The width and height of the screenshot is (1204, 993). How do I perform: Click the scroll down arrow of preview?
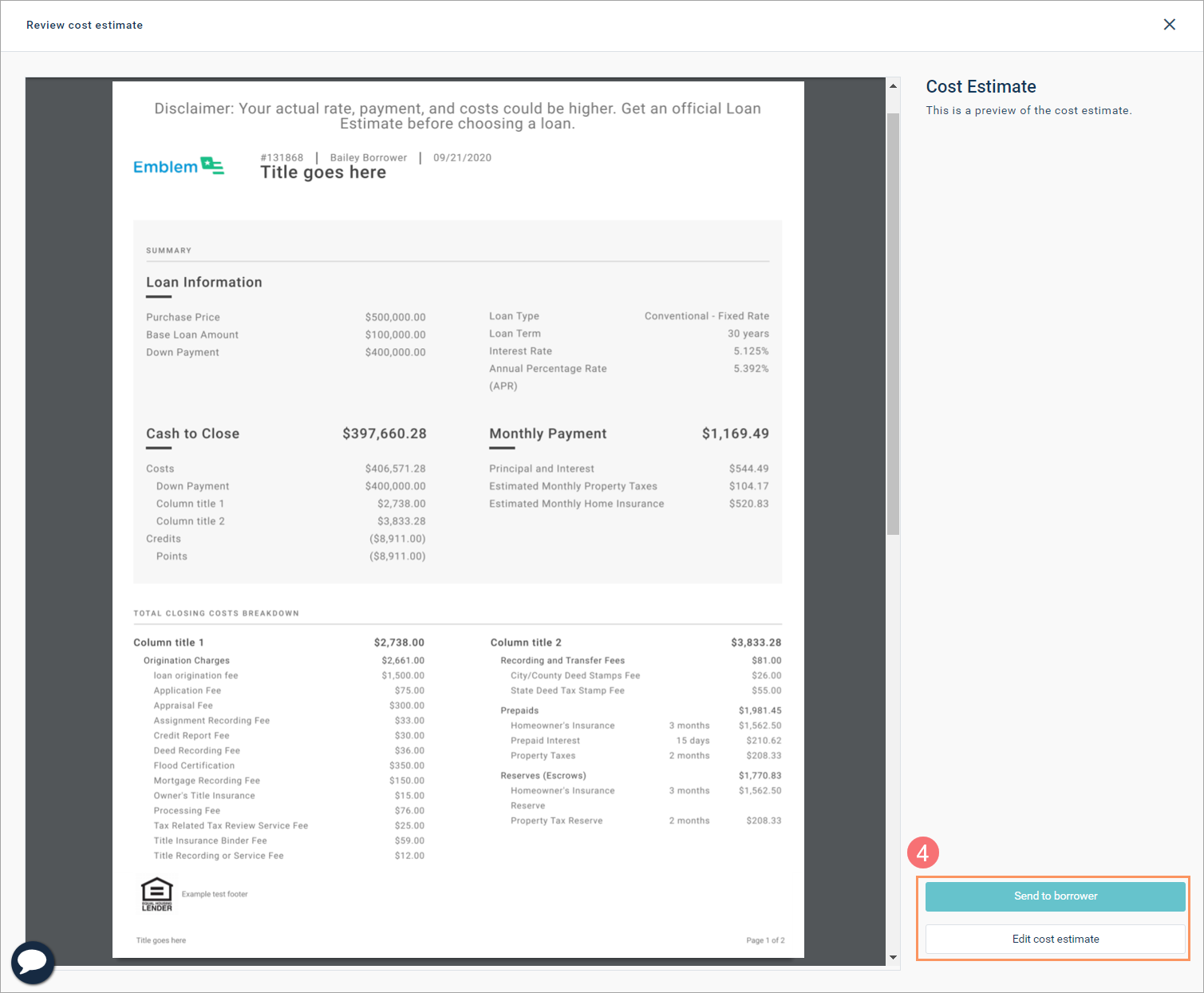tap(893, 957)
